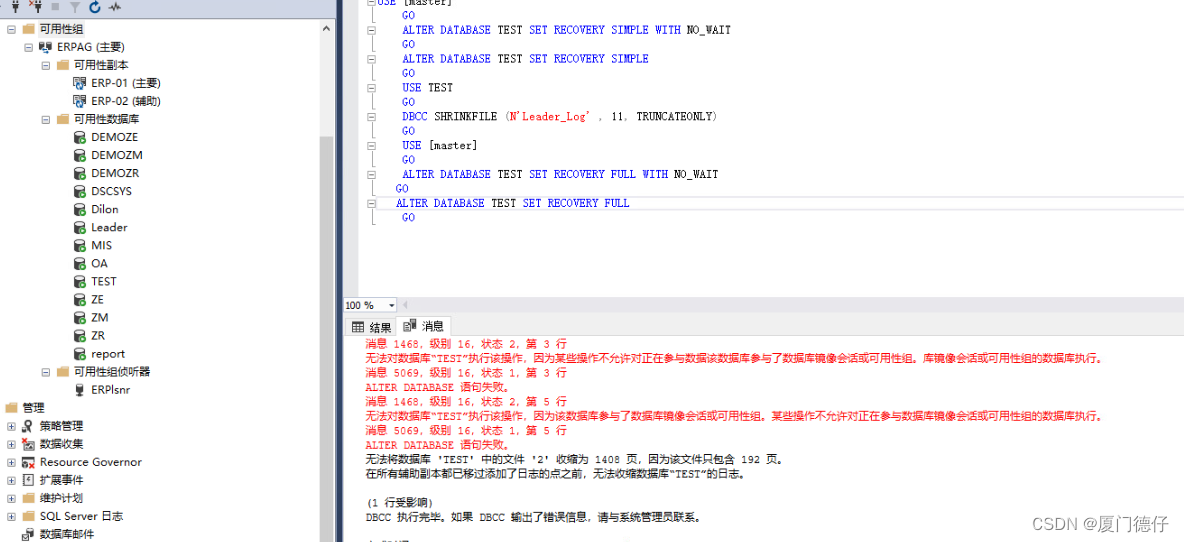
Task: Expand the Resource Governor node
Action: pos(11,463)
